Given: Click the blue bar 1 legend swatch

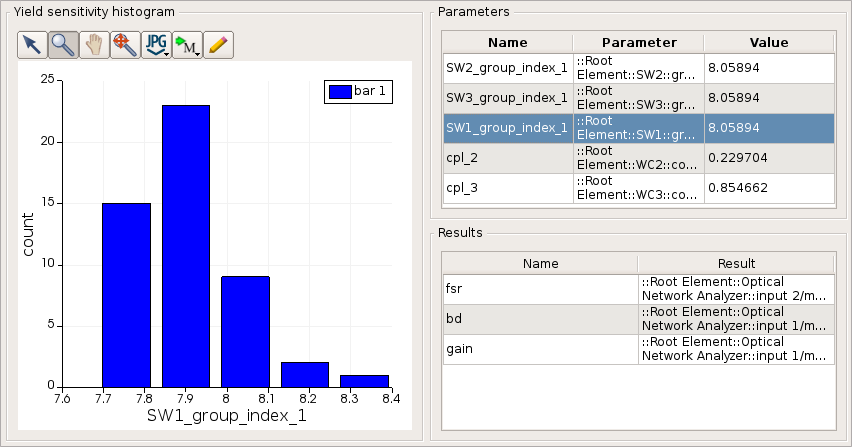Looking at the screenshot, I should pyautogui.click(x=340, y=91).
